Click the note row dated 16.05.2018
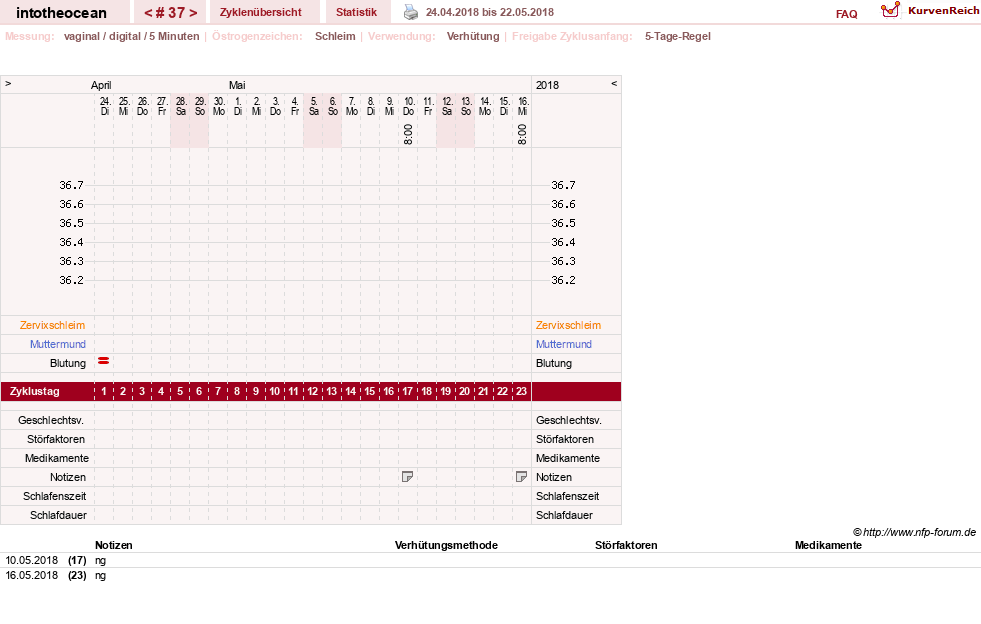Viewport: 981px width, 624px height. (x=490, y=575)
